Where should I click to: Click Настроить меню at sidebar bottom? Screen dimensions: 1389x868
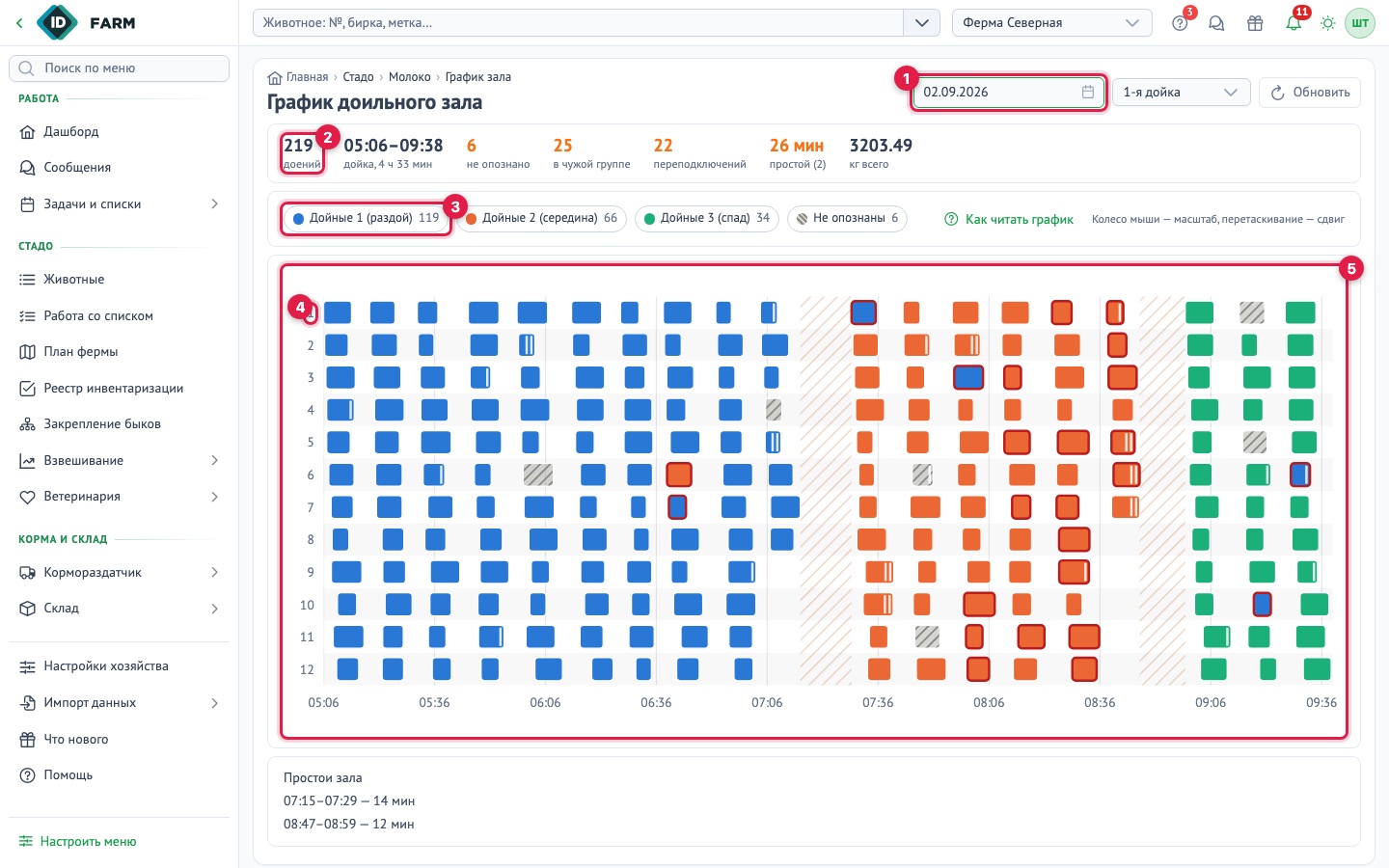coord(78,841)
